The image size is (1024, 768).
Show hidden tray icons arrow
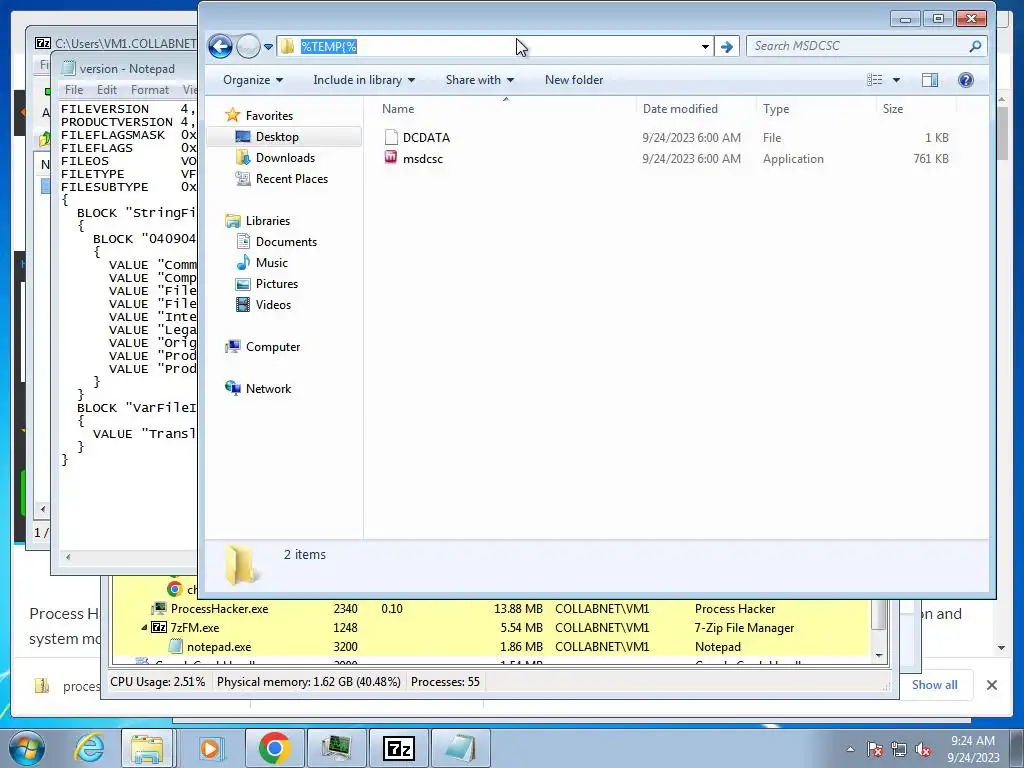(x=850, y=749)
